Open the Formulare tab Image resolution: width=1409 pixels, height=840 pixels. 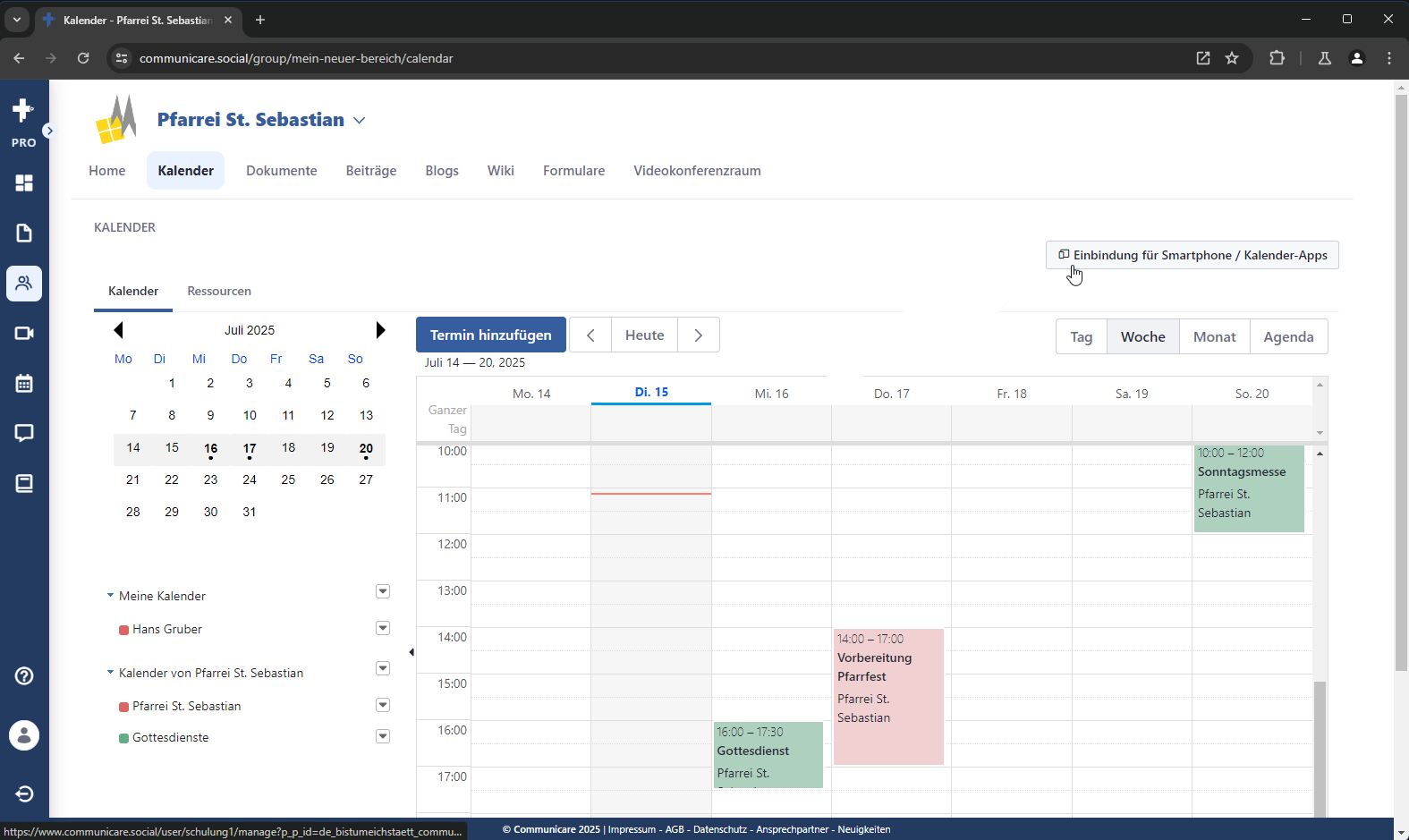click(574, 171)
